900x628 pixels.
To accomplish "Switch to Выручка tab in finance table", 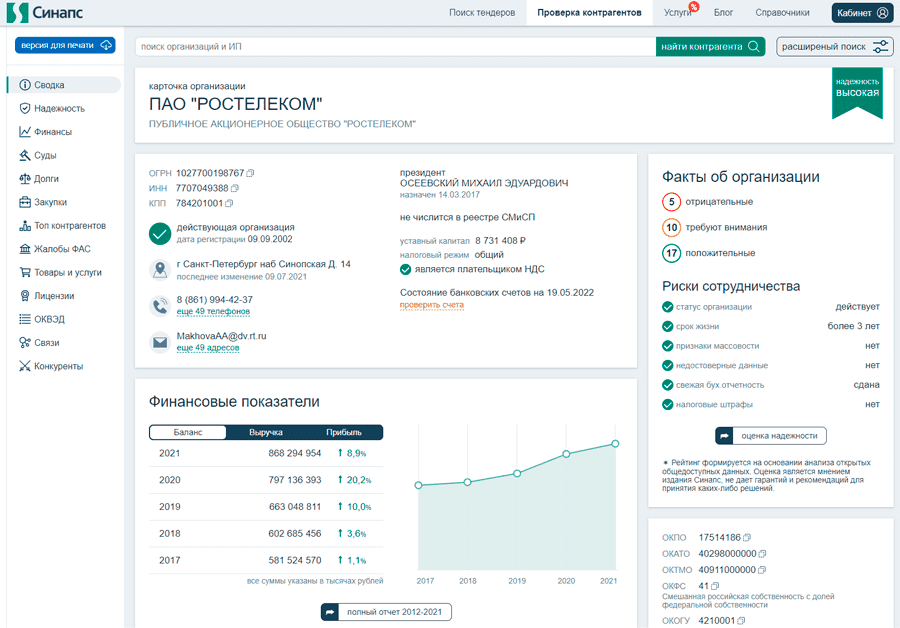I will 266,432.
